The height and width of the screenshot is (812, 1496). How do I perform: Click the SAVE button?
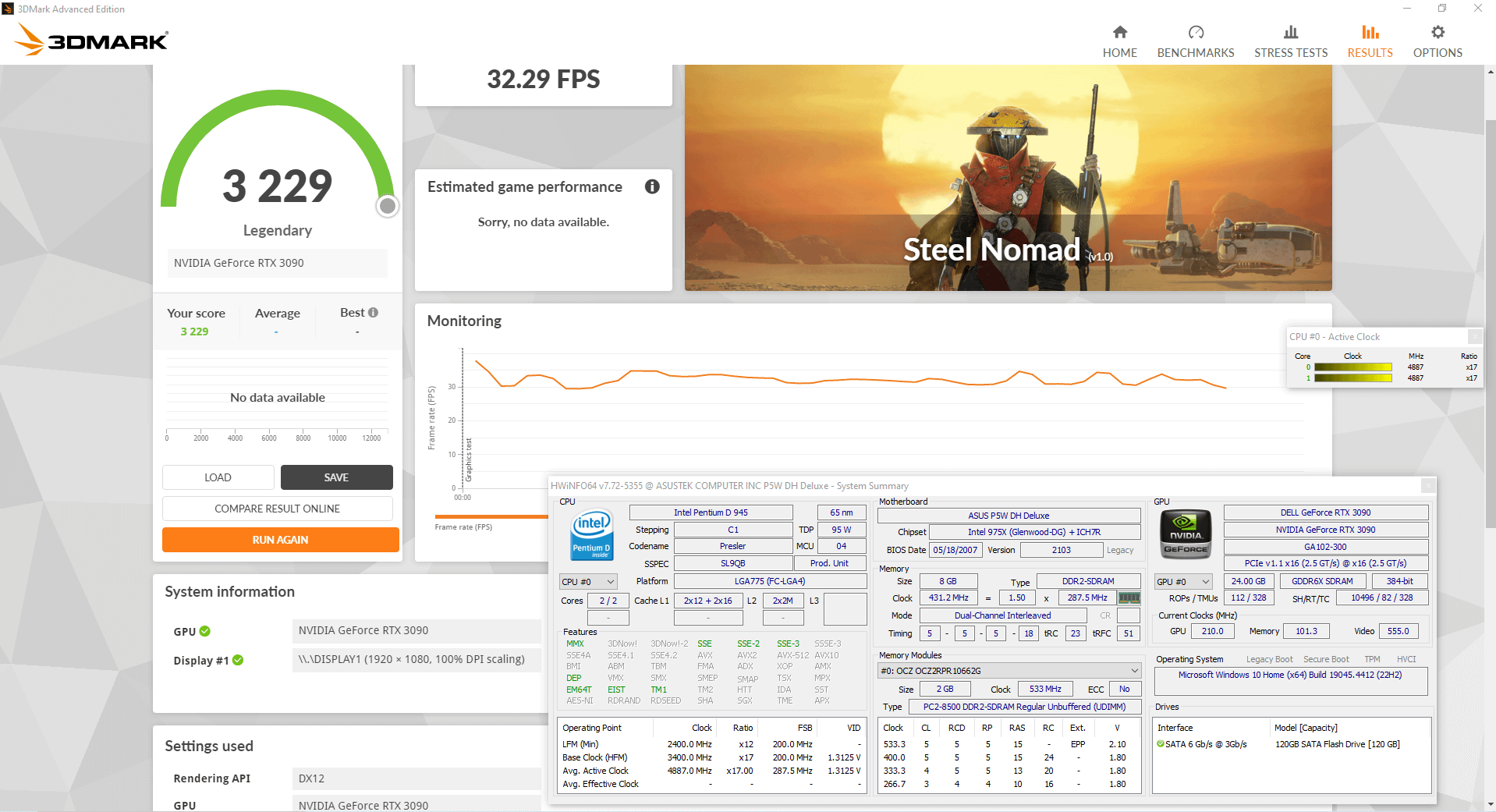tap(336, 477)
